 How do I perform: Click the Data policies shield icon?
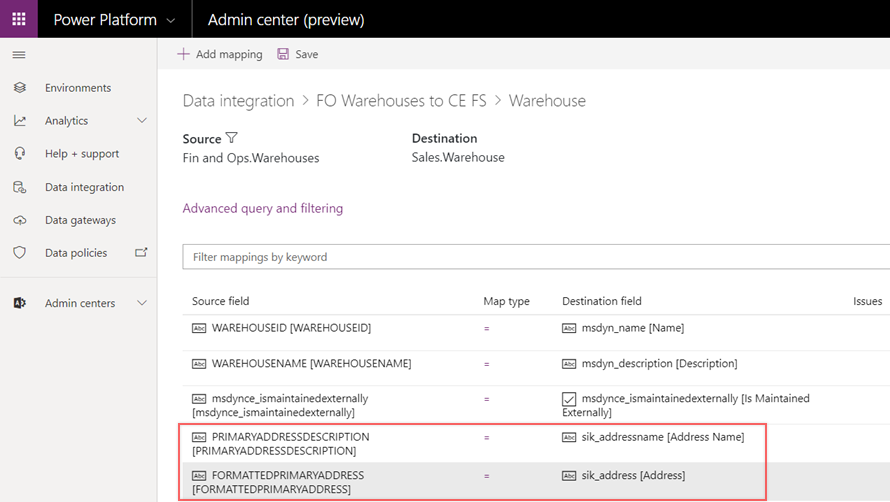(20, 253)
